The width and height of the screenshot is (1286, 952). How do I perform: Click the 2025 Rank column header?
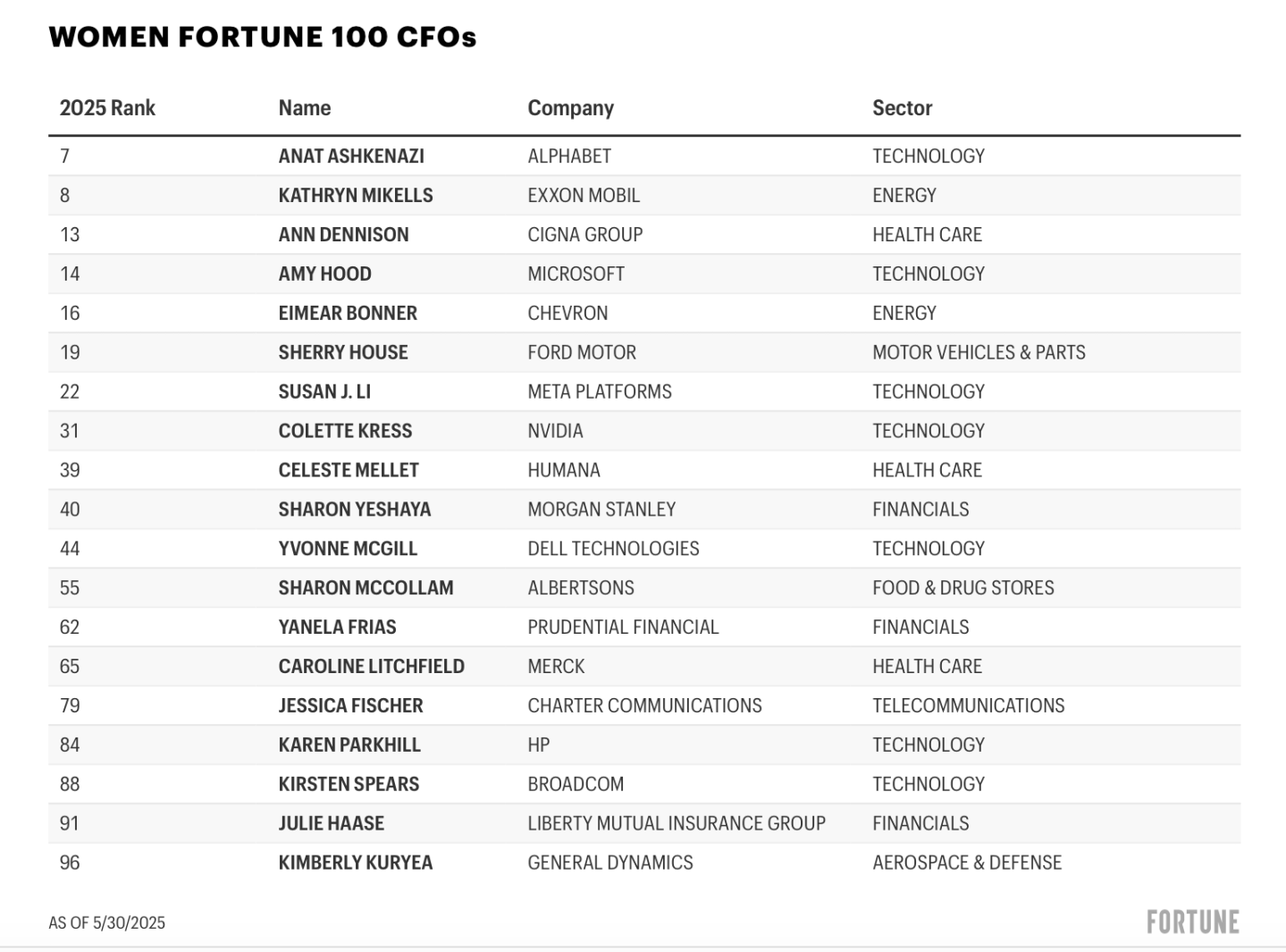tap(107, 108)
